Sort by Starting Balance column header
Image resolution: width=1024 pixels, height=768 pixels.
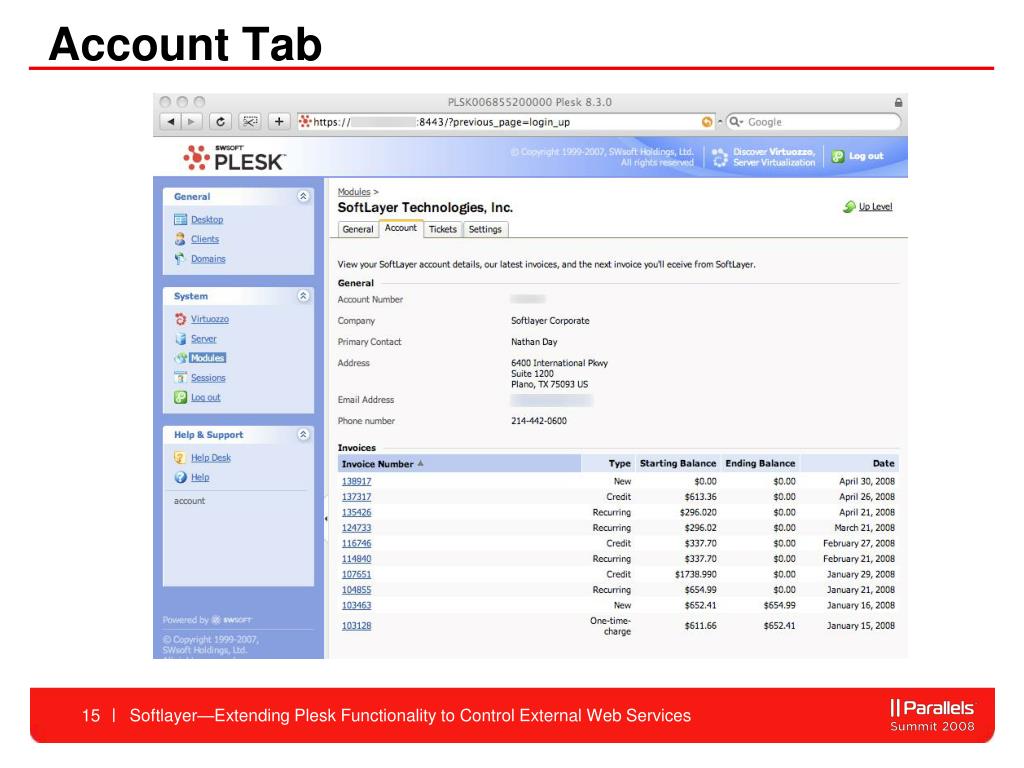coord(678,463)
